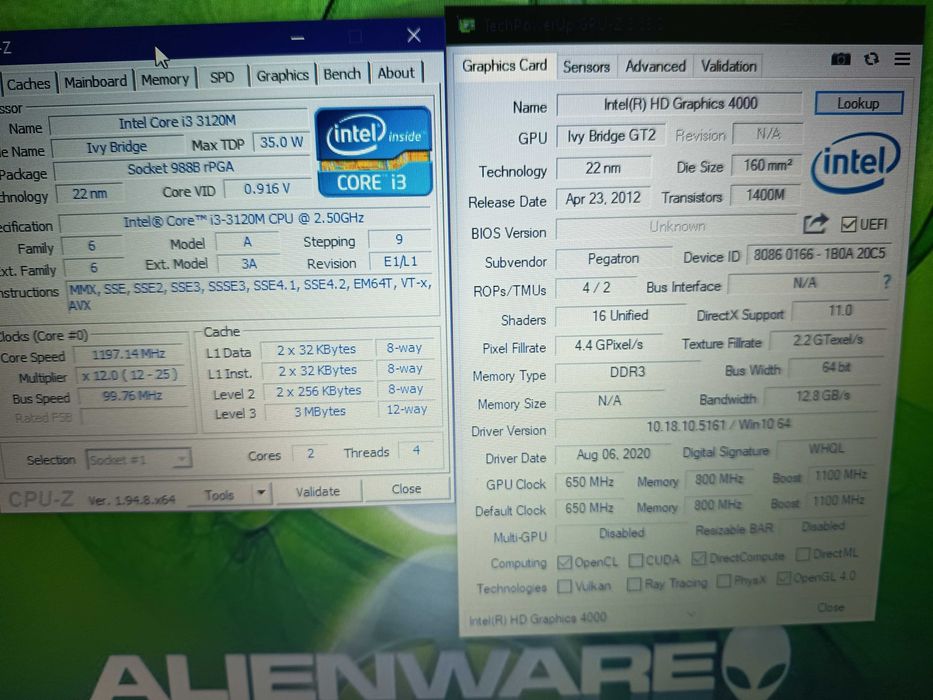Click the Threads value 4
The image size is (933, 700).
(416, 450)
